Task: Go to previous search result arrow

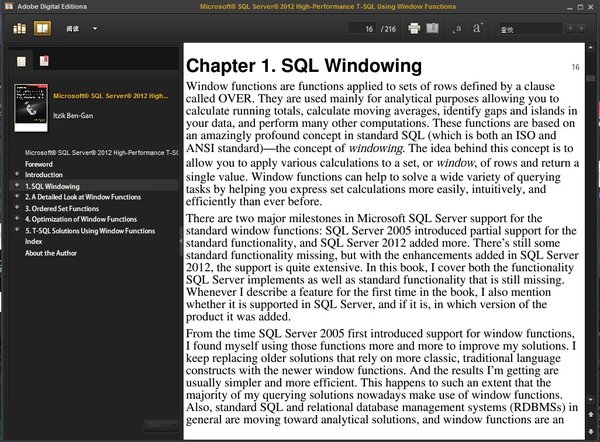Action: click(x=570, y=28)
